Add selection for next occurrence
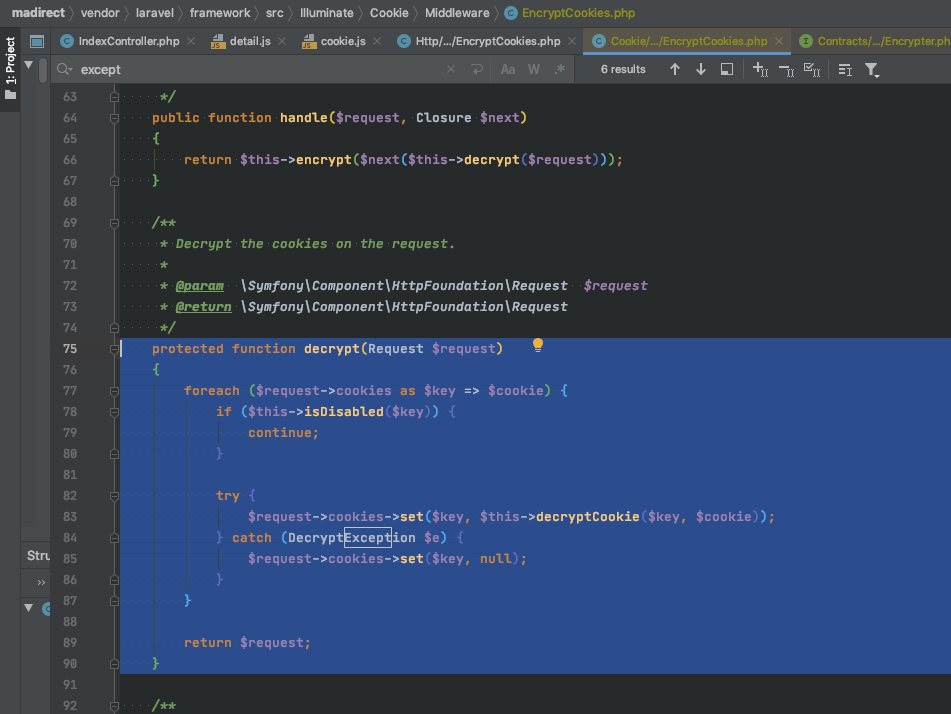The width and height of the screenshot is (951, 714). [x=760, y=69]
